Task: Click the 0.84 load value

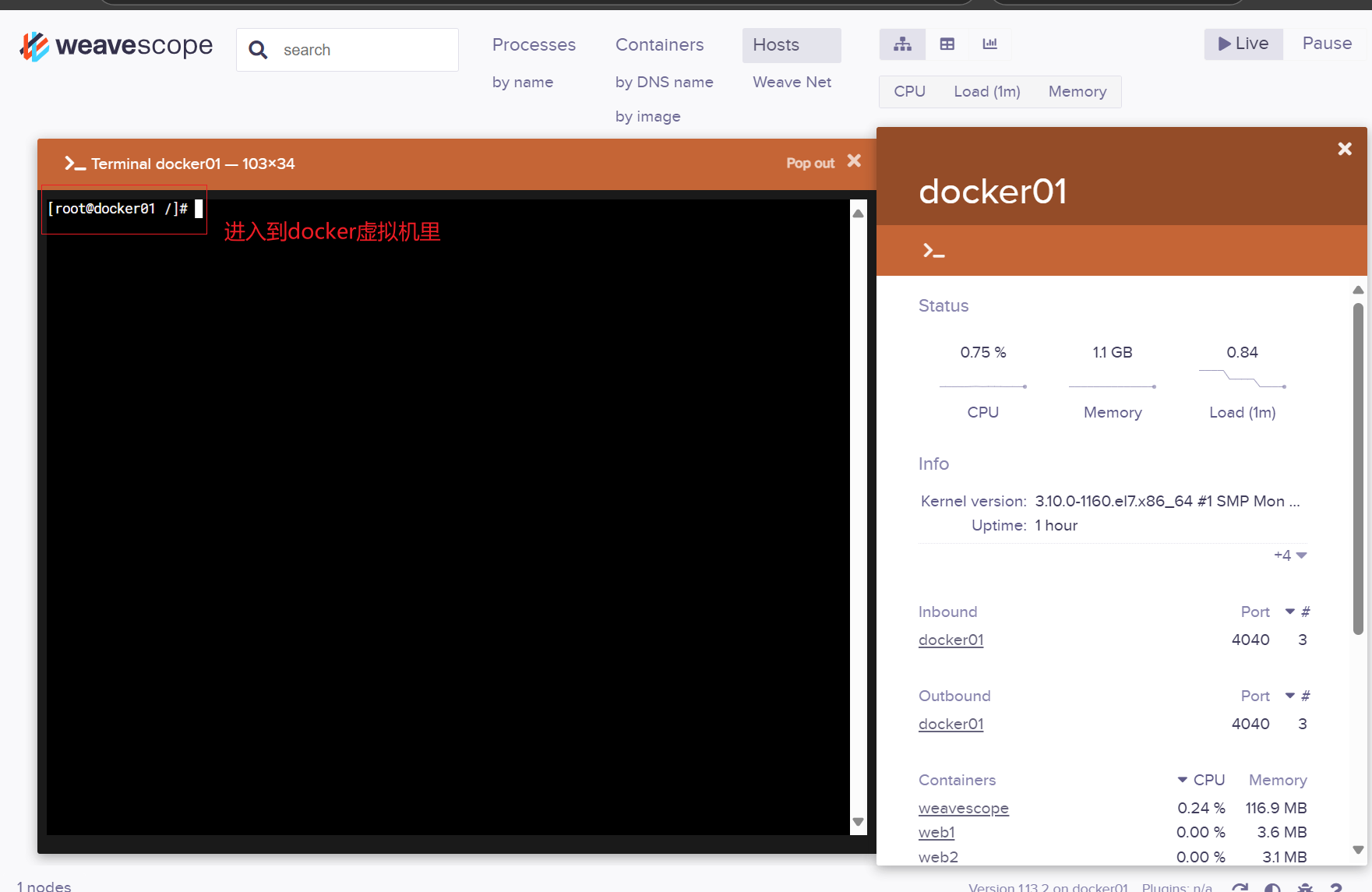Action: (x=1242, y=352)
